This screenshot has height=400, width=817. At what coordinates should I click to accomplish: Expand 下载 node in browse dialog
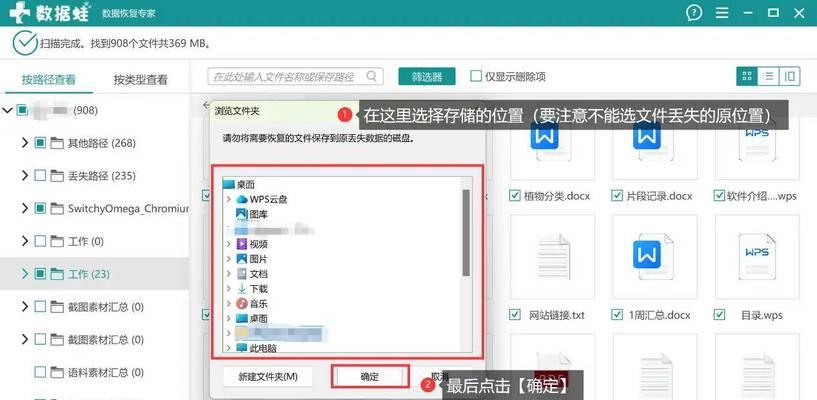tap(229, 289)
